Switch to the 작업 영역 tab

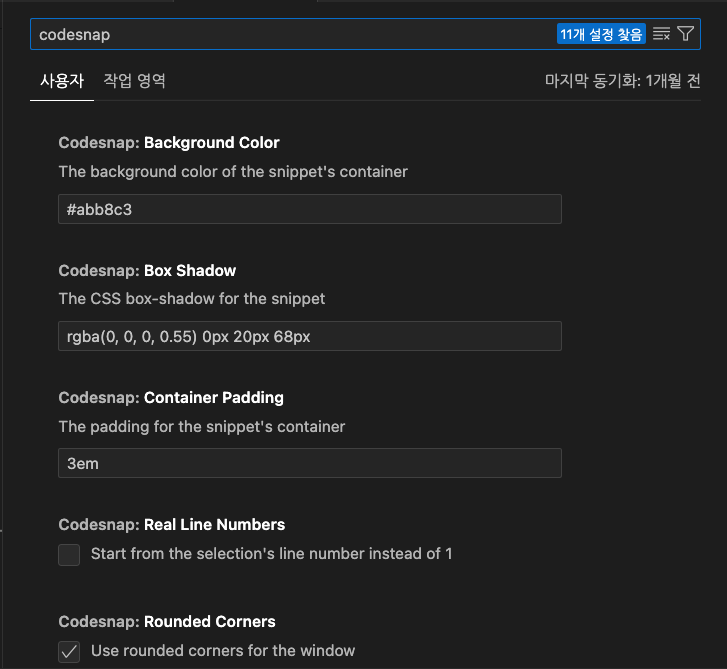[134, 81]
